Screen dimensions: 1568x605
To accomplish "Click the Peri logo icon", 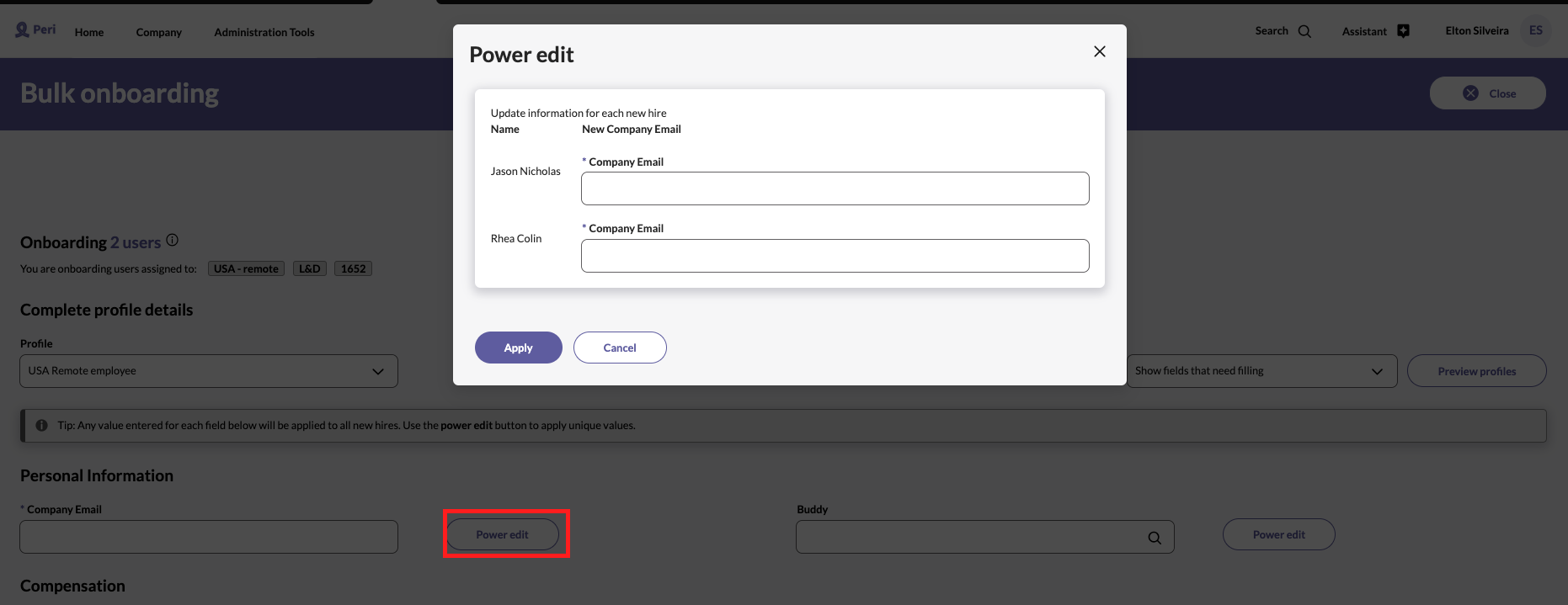I will point(22,30).
